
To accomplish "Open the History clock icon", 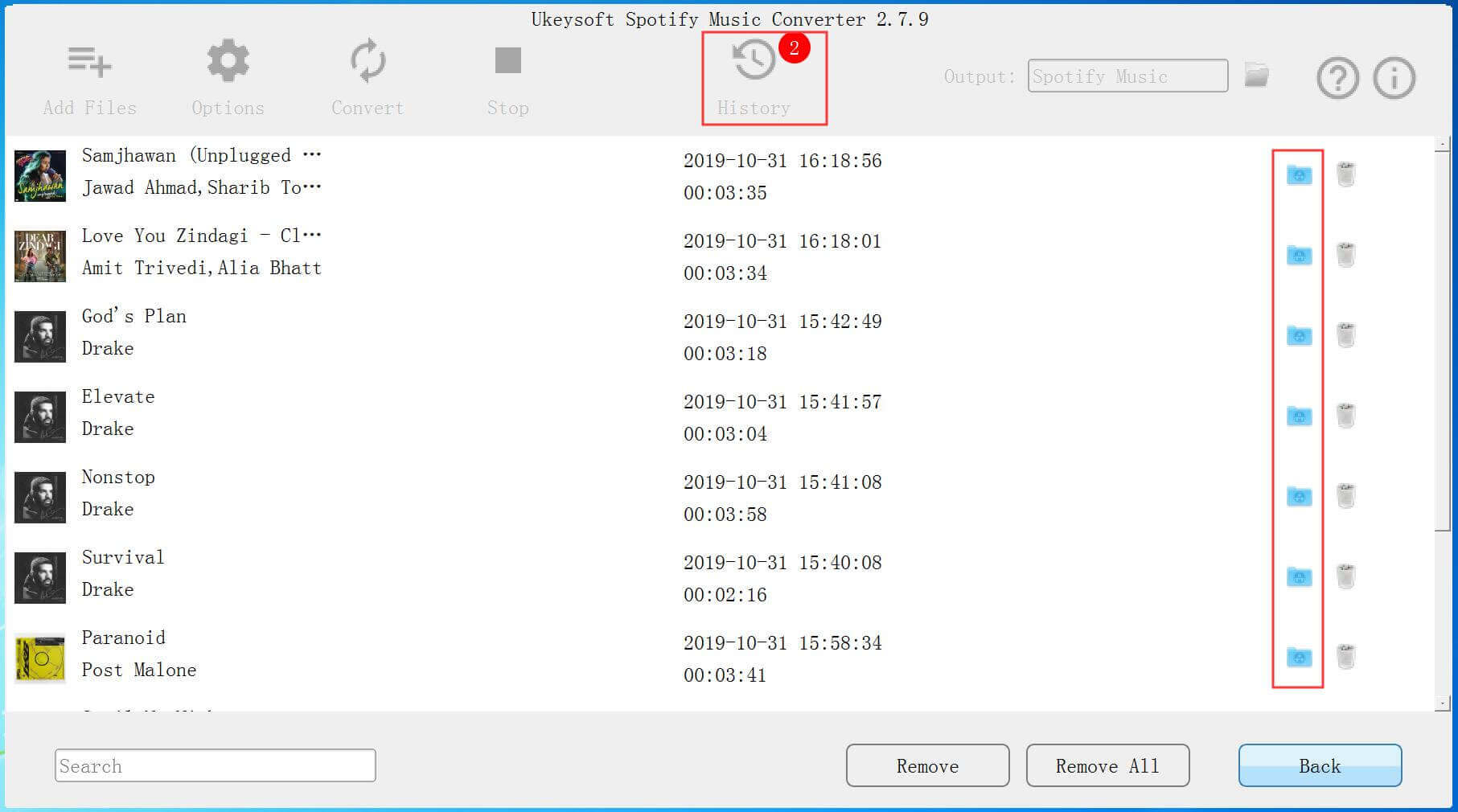I will coord(754,60).
